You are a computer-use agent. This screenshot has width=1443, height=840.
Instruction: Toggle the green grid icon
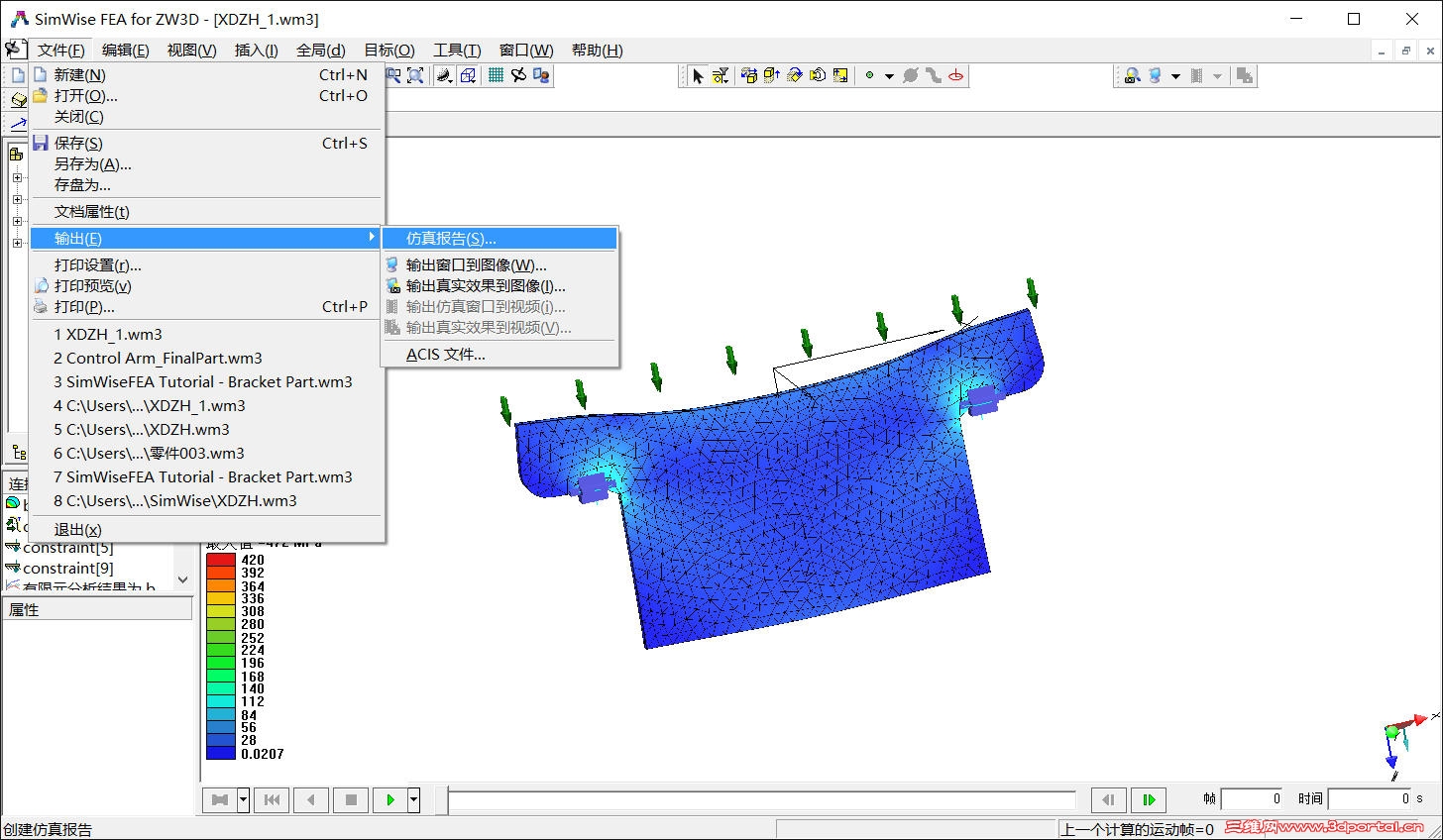(497, 75)
